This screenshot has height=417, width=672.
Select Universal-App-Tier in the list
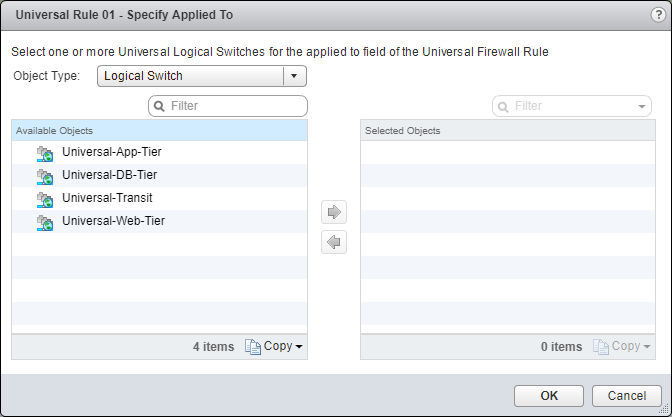pyautogui.click(x=111, y=153)
